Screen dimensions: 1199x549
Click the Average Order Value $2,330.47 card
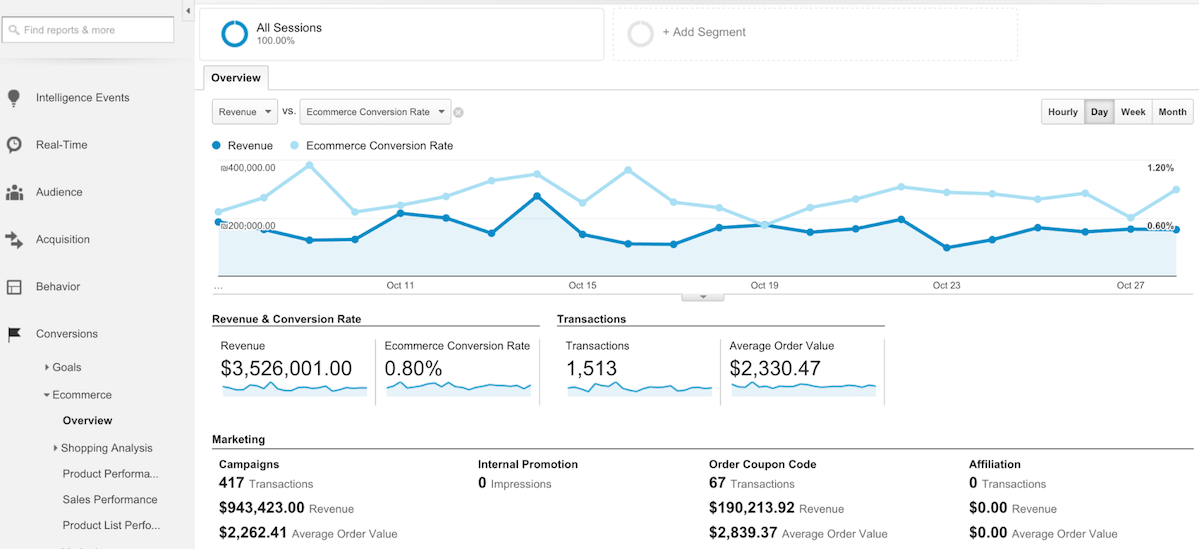point(803,372)
